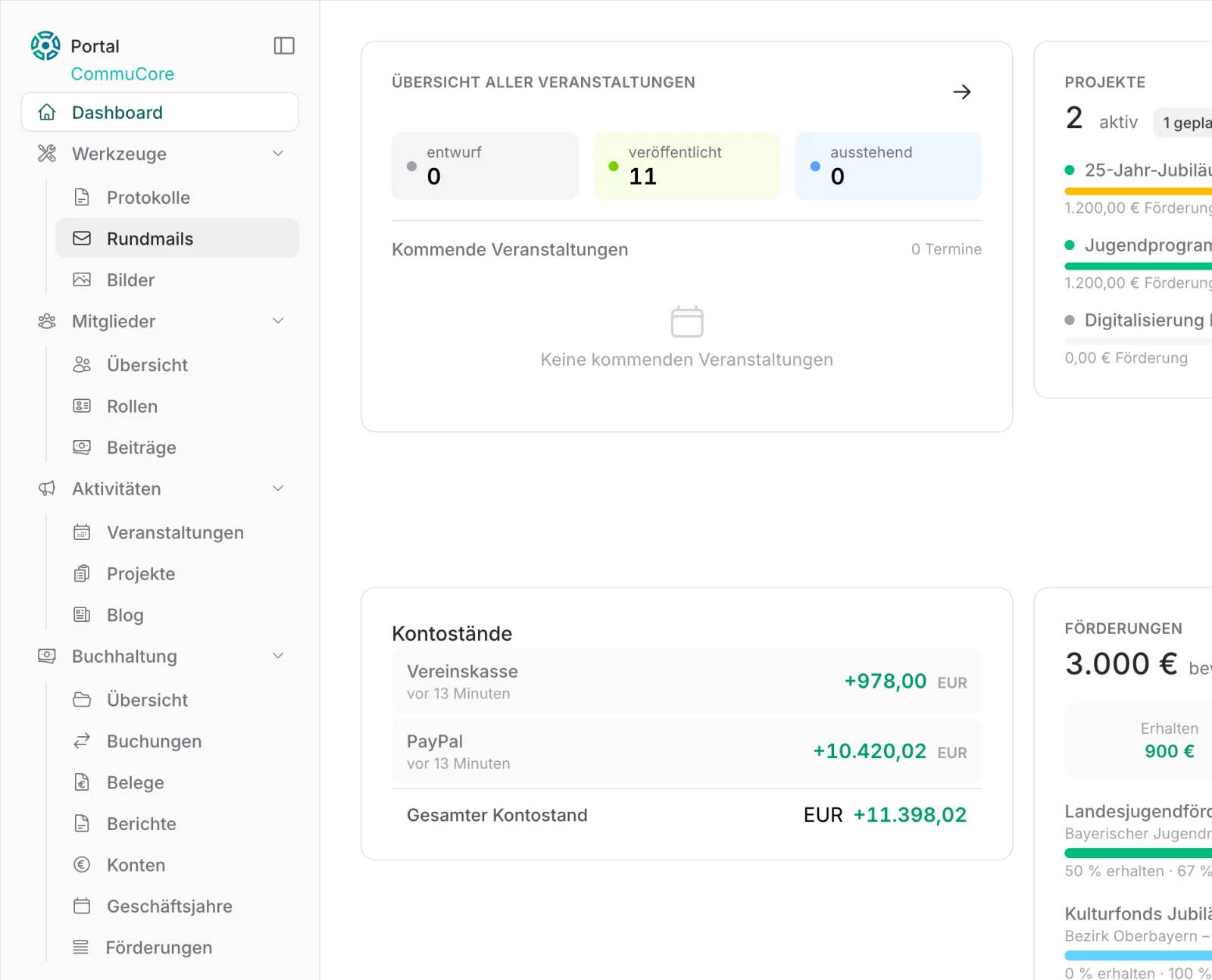Click the Jugendprogramm project progress bar
Image resolution: width=1212 pixels, height=980 pixels.
point(1138,266)
